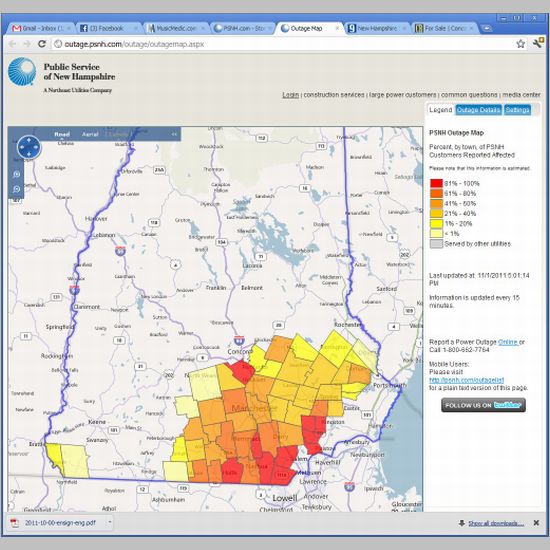550x550 pixels.
Task: Zoom out using the map magnifier icon
Action: point(16,189)
